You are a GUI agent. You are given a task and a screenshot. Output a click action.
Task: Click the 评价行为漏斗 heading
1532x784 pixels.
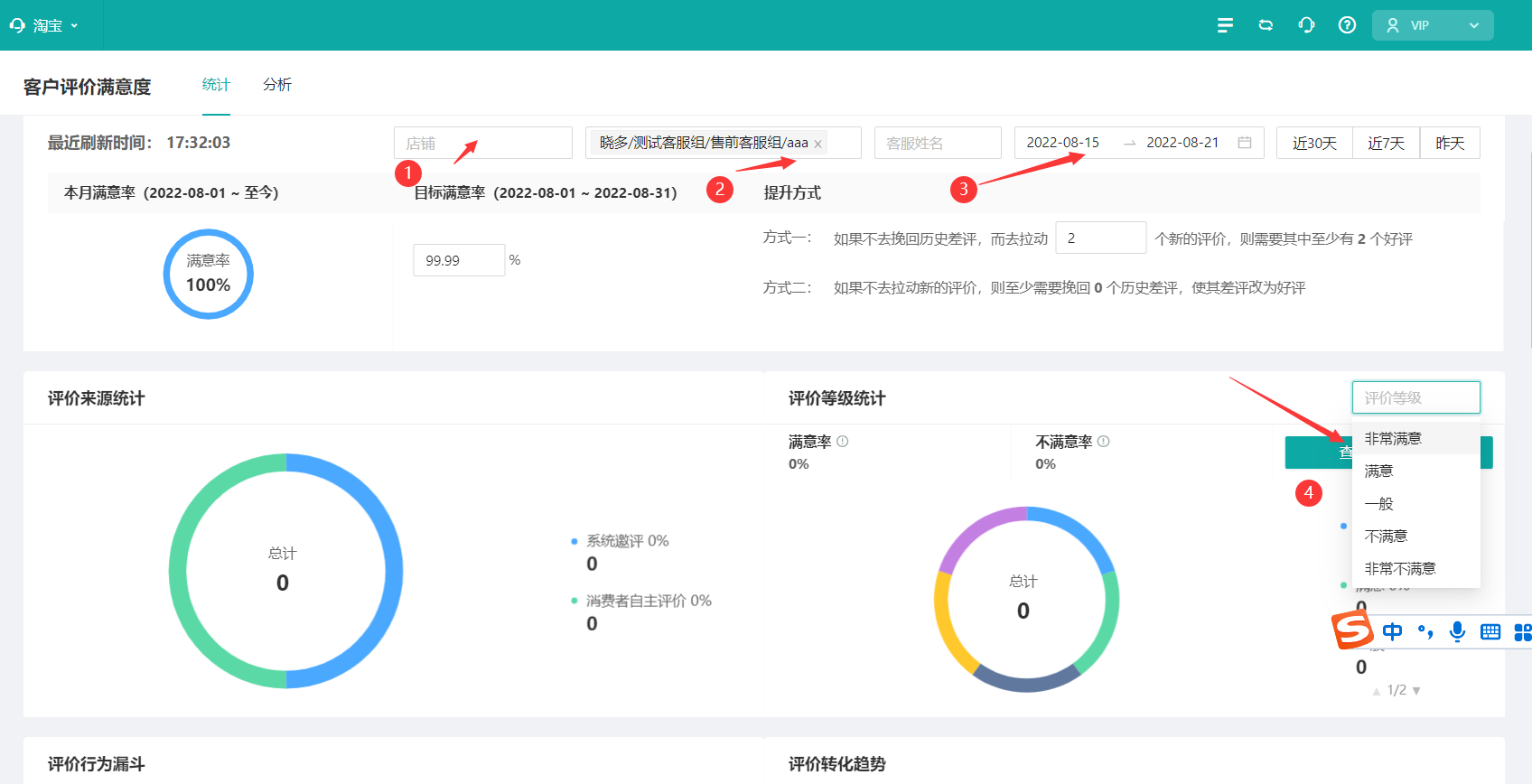pos(97,764)
